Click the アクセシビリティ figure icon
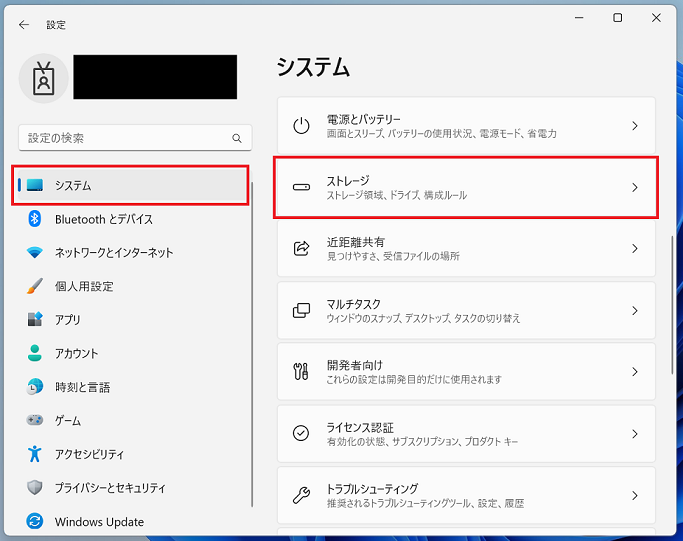Image resolution: width=683 pixels, height=541 pixels. click(x=35, y=454)
